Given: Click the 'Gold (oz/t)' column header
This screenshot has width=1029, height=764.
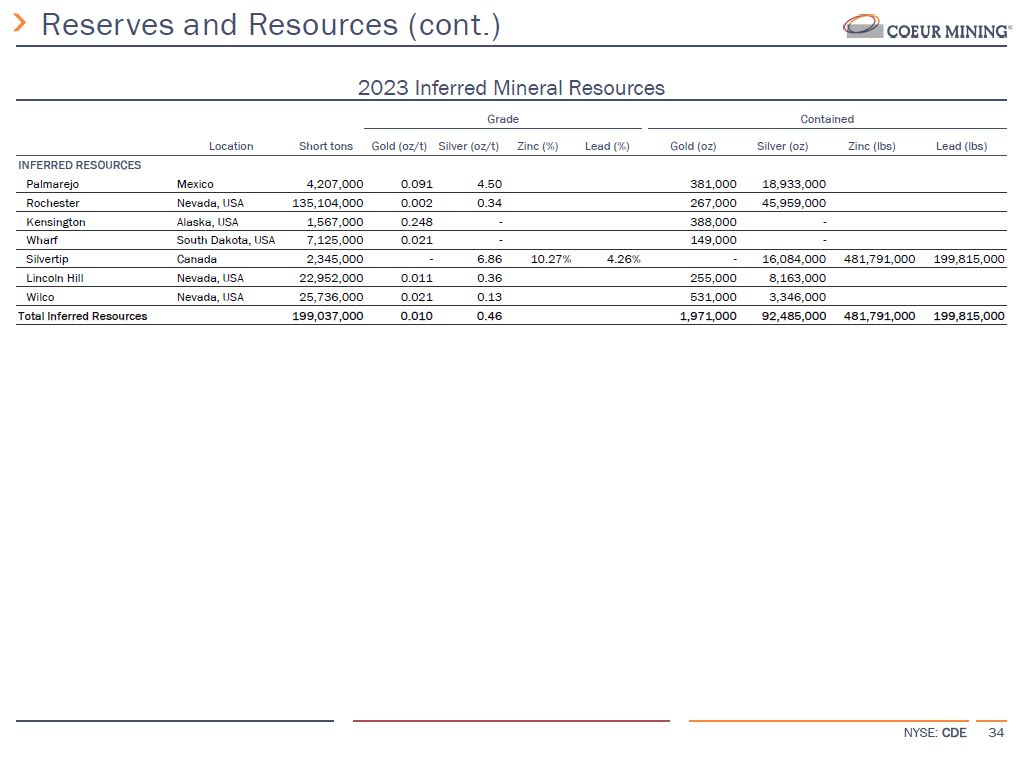Looking at the screenshot, I should coord(399,146).
